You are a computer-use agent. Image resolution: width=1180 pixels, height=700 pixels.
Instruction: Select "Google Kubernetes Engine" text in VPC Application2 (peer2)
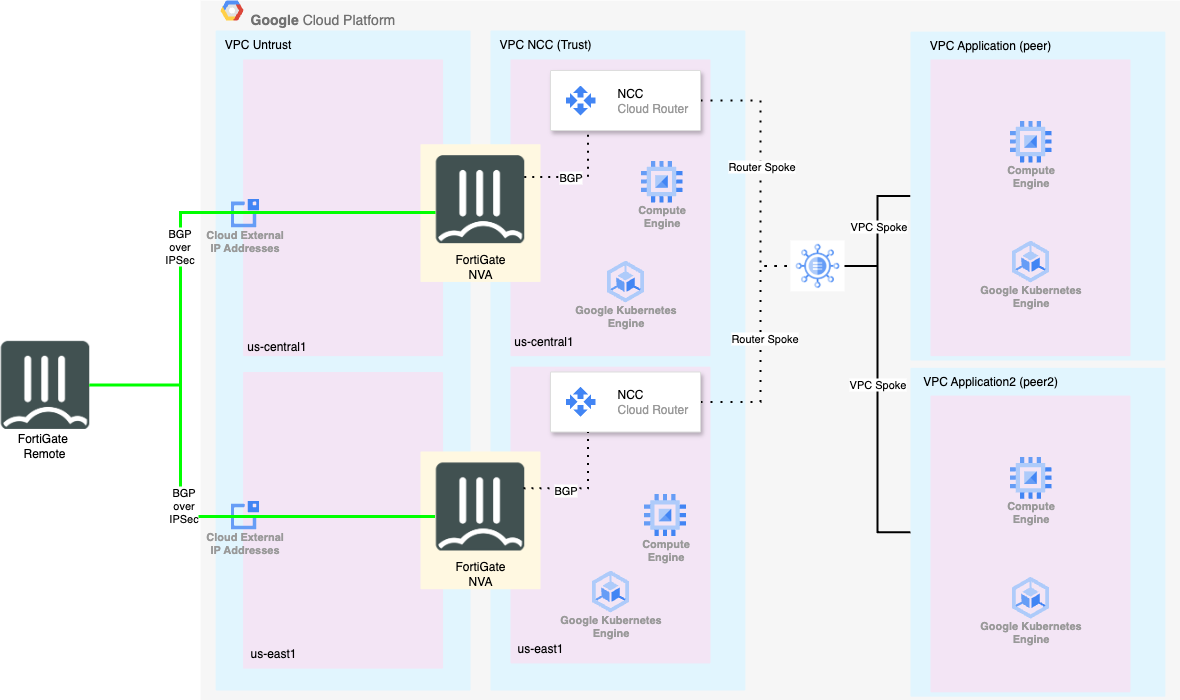(x=1030, y=632)
